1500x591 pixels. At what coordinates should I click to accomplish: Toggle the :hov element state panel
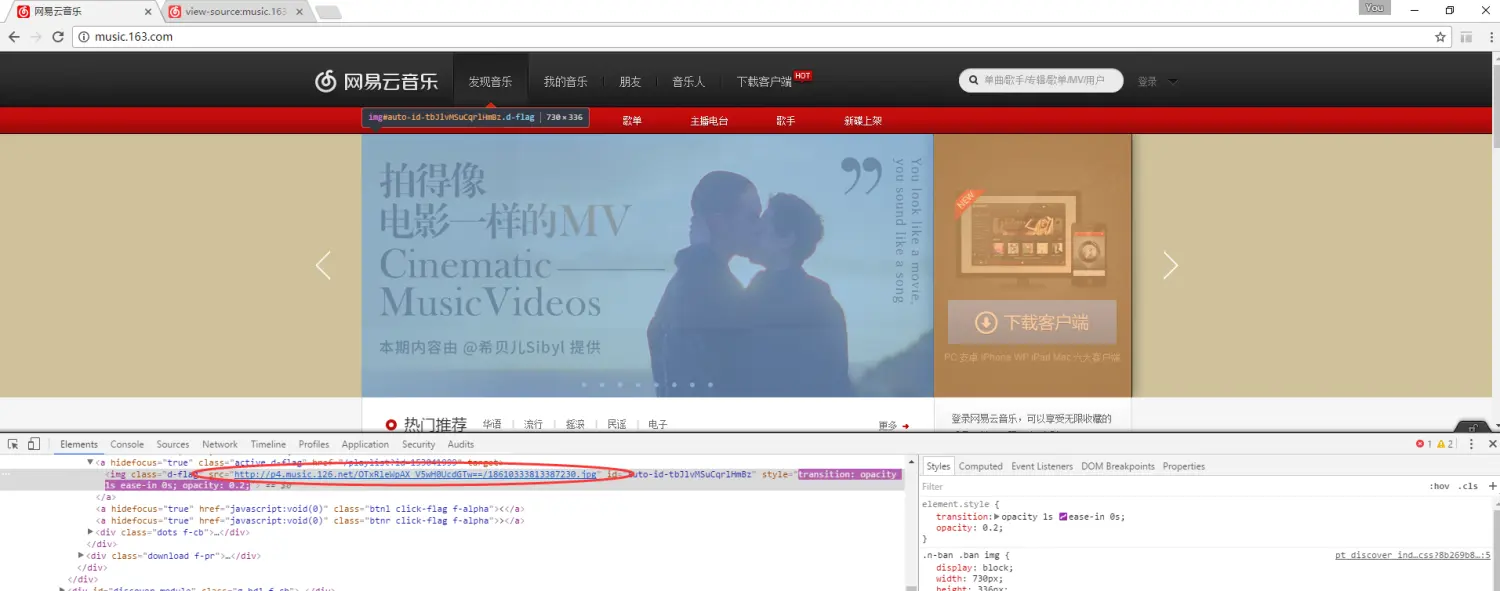click(1439, 486)
